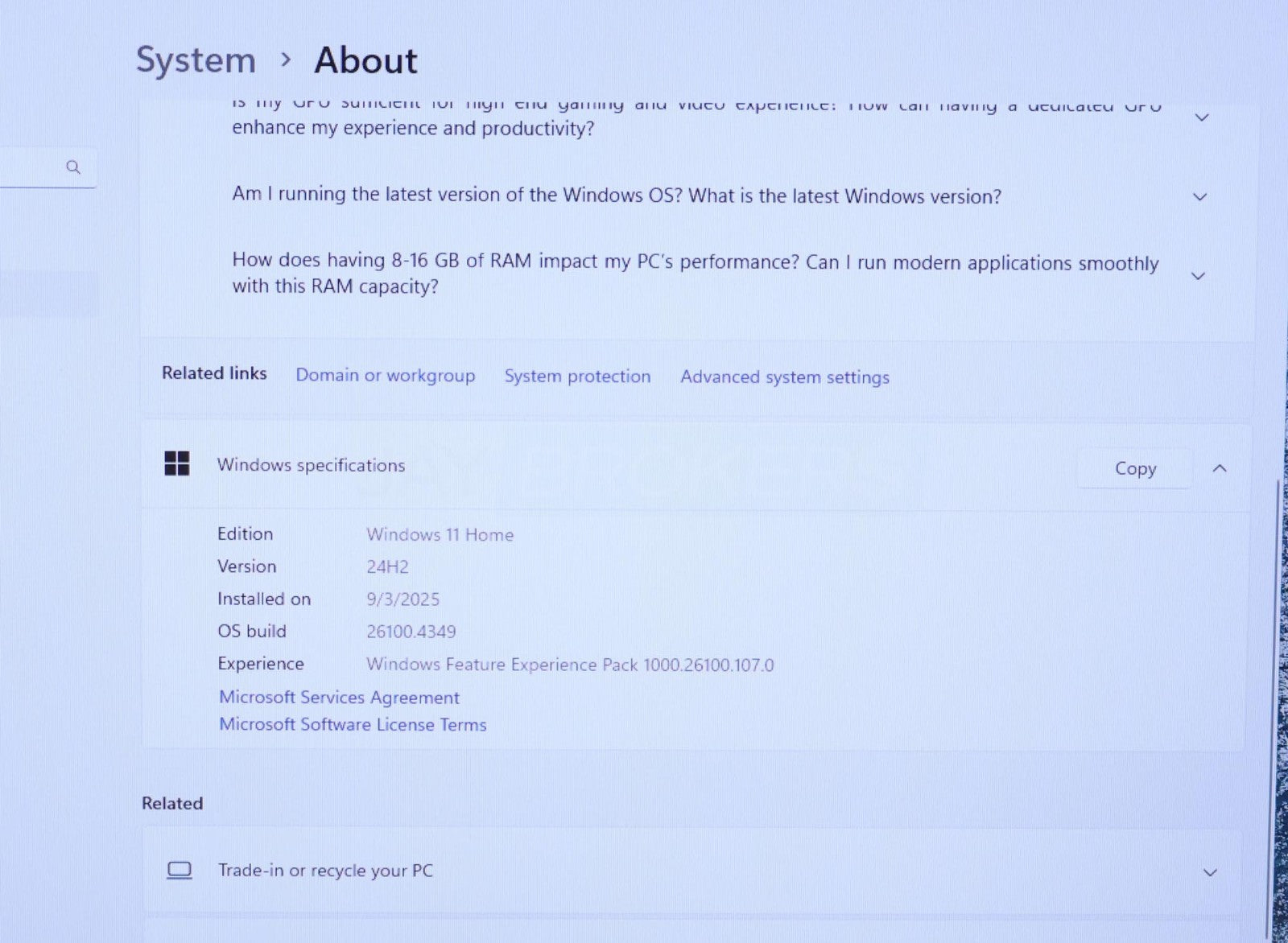Expand Trade-in or recycle your PC
Viewport: 1288px width, 943px height.
[1209, 872]
